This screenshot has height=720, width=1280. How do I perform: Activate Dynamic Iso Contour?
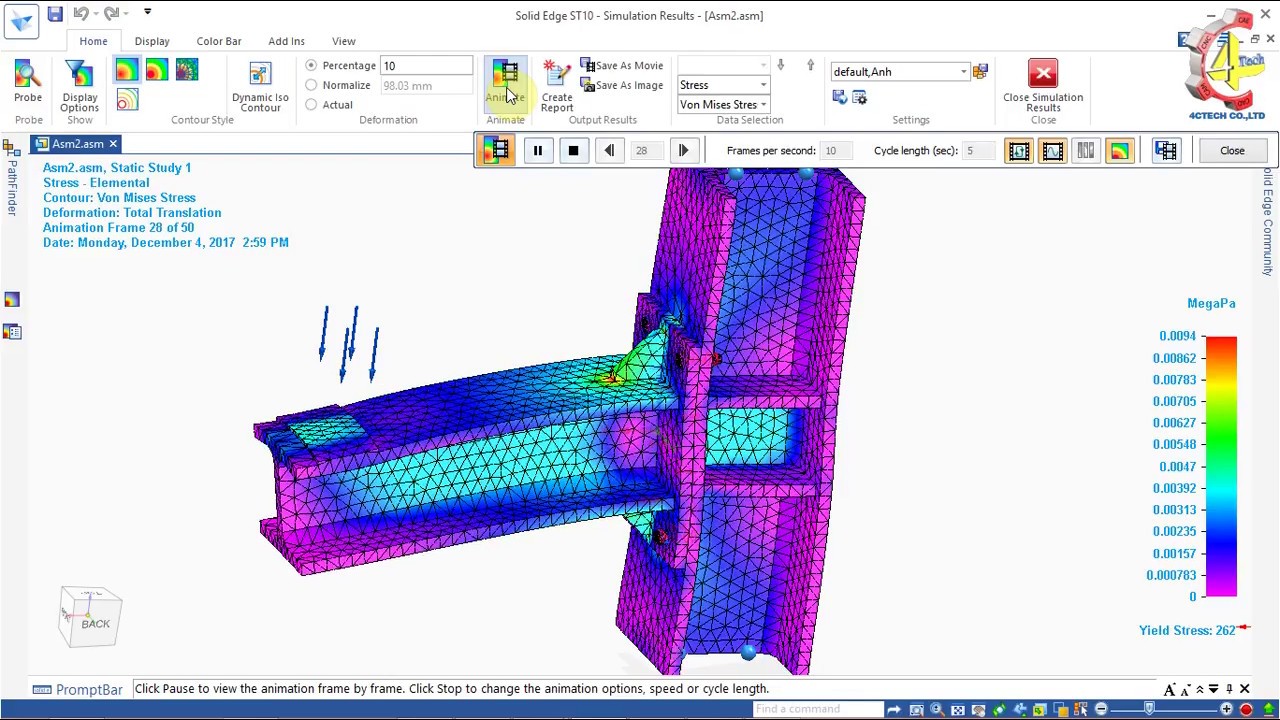[x=260, y=86]
